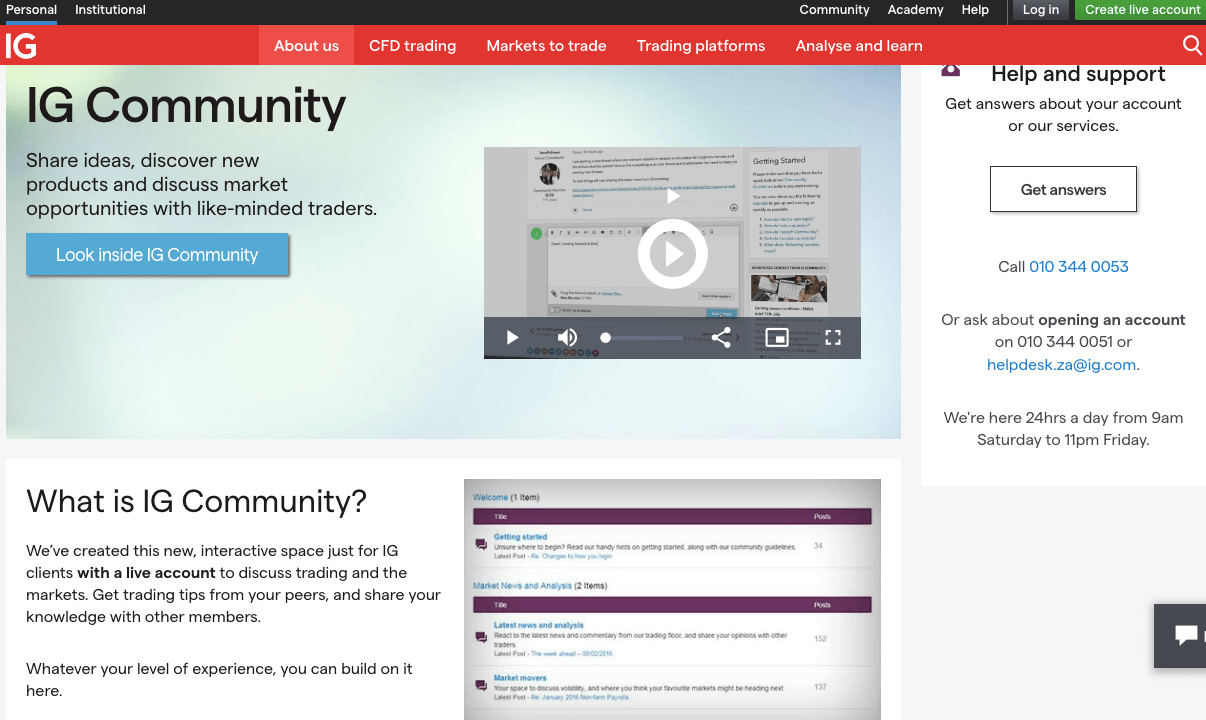
Task: Switch to the Personal tab
Action: pyautogui.click(x=31, y=10)
